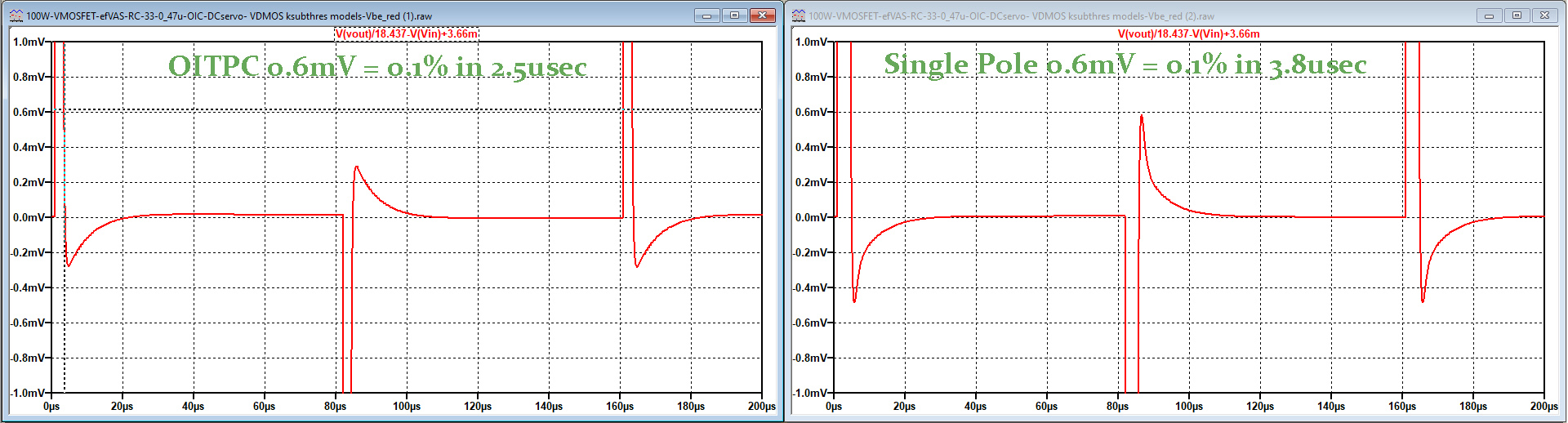Click the LTspice icon in left window title bar
Image resolution: width=1568 pixels, height=423 pixels.
[16, 16]
